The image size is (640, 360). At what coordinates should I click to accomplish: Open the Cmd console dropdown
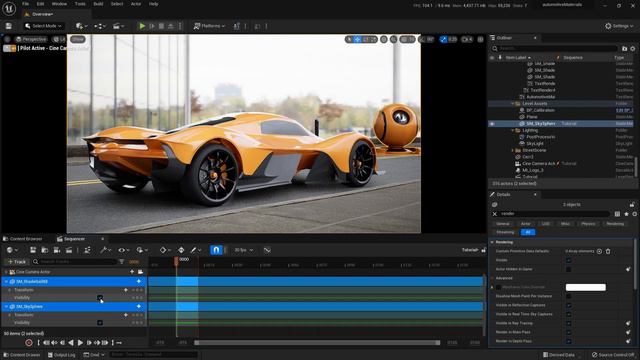click(x=94, y=355)
